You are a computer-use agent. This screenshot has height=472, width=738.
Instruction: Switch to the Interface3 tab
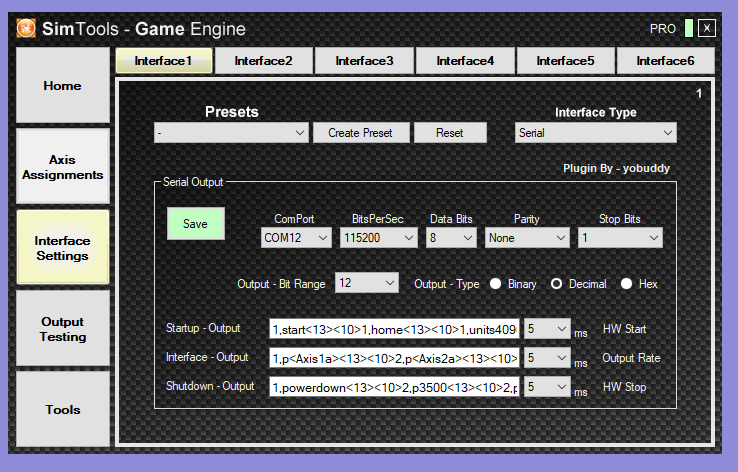pos(364,61)
